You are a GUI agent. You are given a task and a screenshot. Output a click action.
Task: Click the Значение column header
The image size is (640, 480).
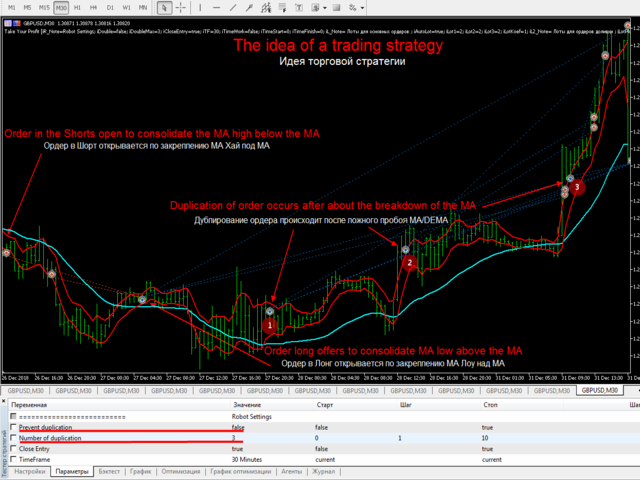(247, 405)
